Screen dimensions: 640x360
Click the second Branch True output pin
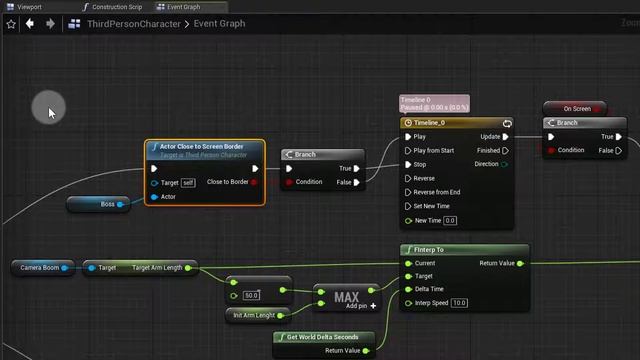[619, 137]
